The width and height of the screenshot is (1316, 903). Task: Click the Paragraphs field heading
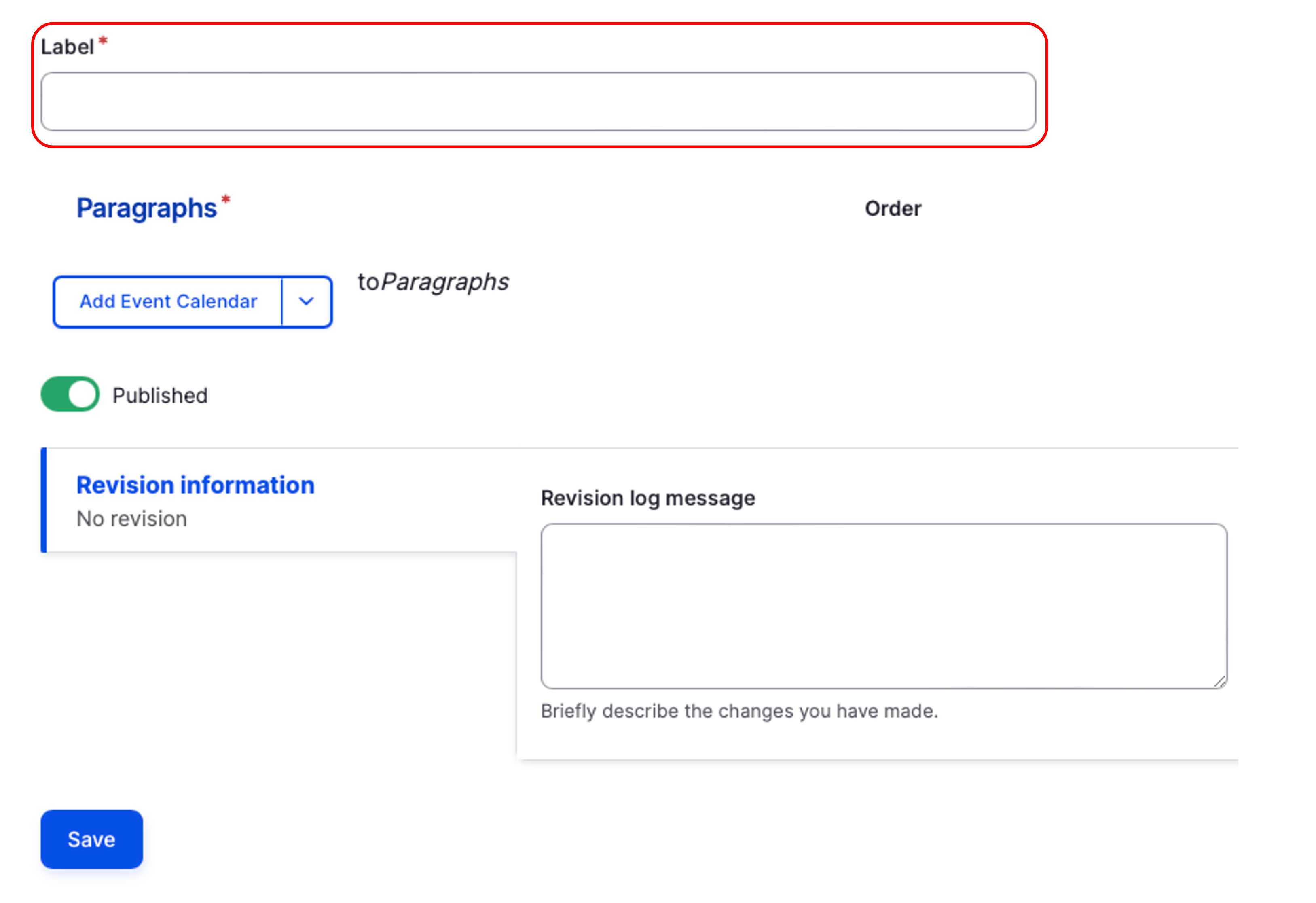[x=147, y=208]
